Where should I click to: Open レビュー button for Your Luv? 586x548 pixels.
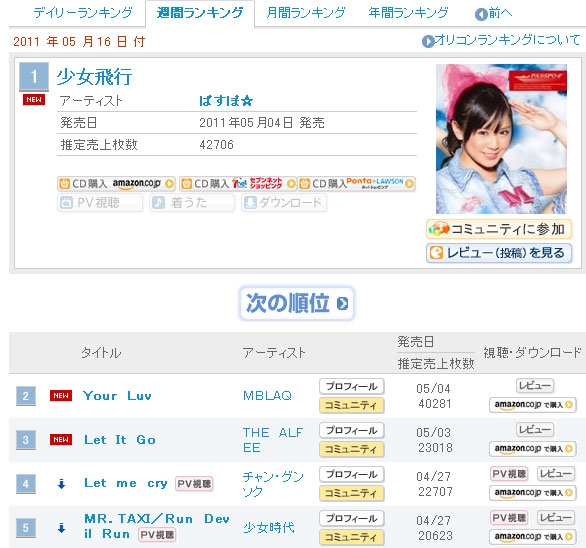pyautogui.click(x=535, y=385)
